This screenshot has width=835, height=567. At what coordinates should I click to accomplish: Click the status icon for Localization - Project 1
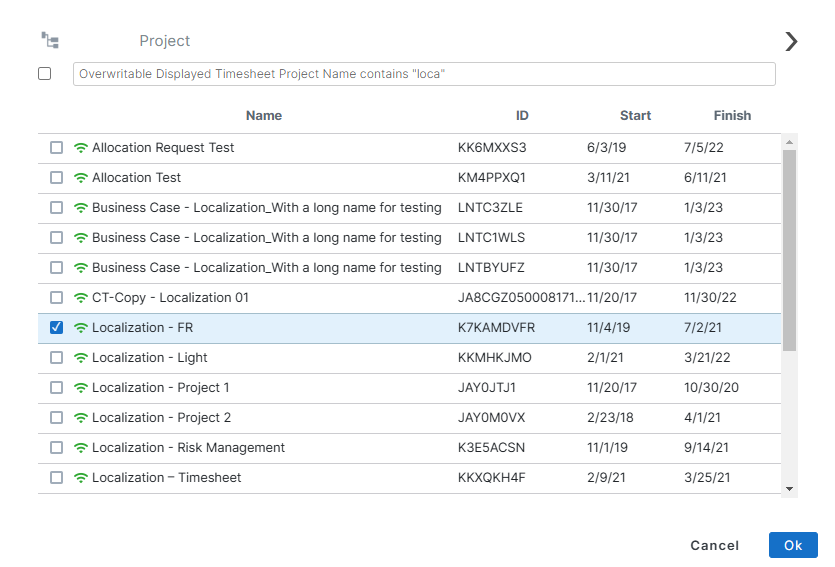[x=81, y=388]
